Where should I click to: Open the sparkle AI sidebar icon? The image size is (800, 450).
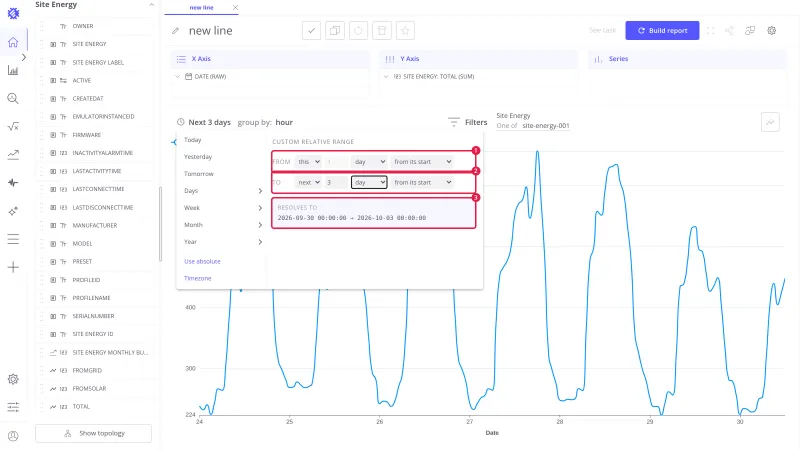pyautogui.click(x=13, y=211)
